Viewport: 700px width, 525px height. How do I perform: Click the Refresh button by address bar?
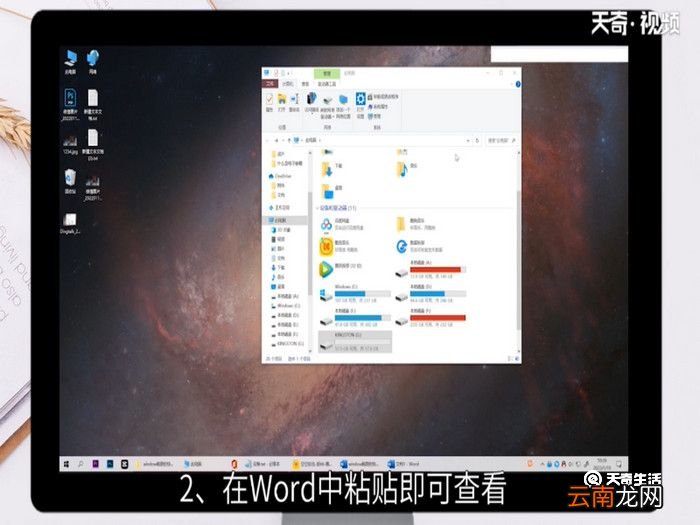(x=477, y=140)
